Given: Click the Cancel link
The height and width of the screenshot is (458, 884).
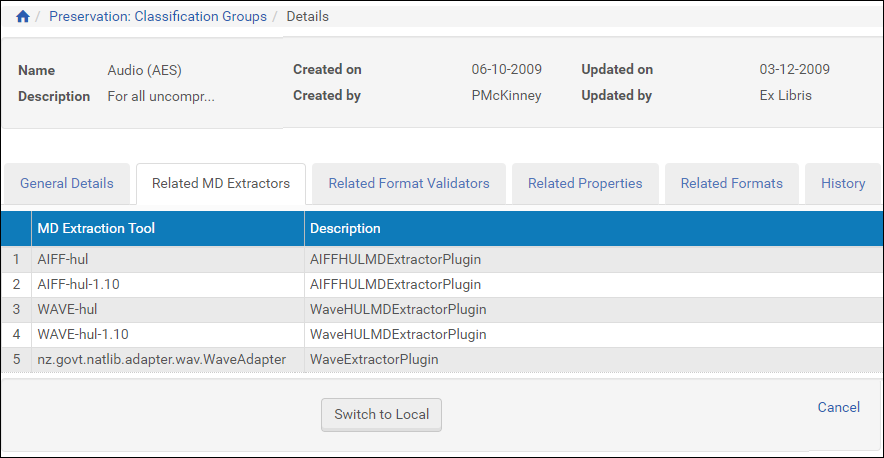Looking at the screenshot, I should pos(838,407).
